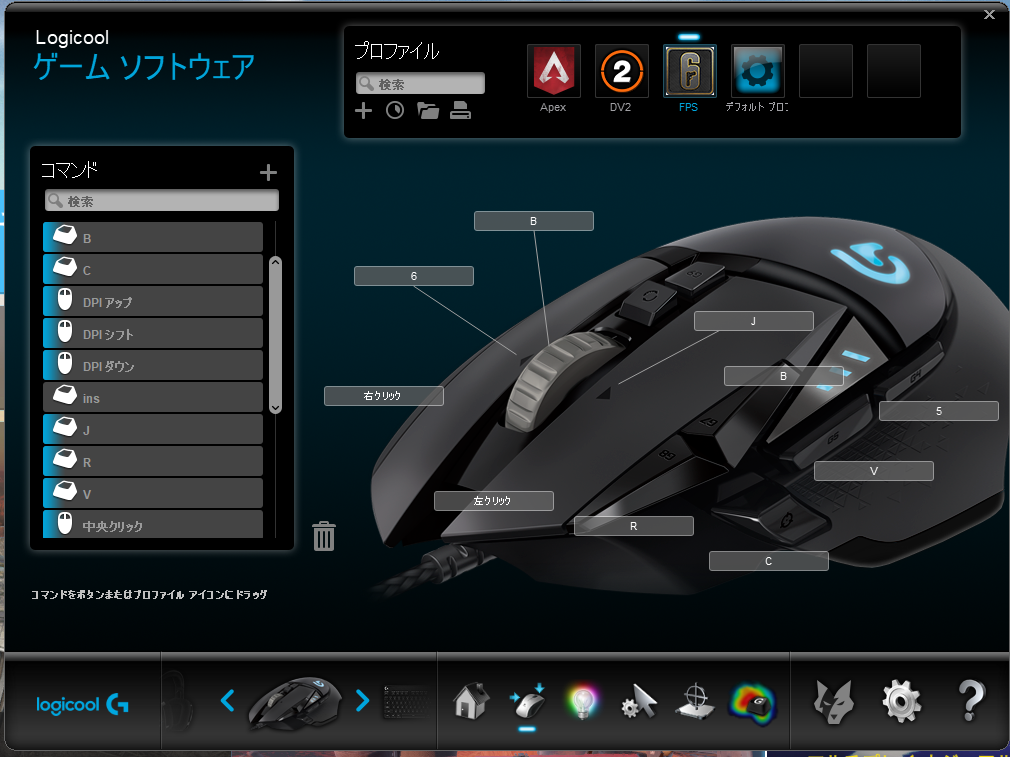Screen dimensions: 1010x757
Task: Select first empty profile slot
Action: (826, 71)
